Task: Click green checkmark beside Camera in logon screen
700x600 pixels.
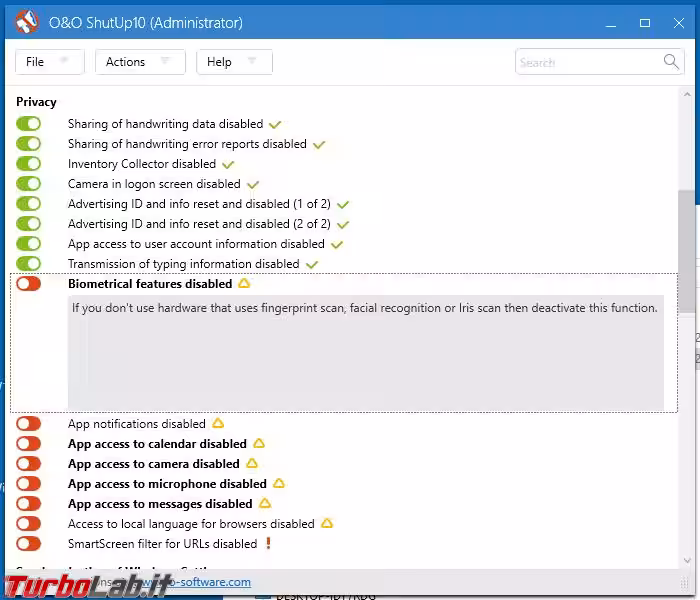Action: (253, 184)
